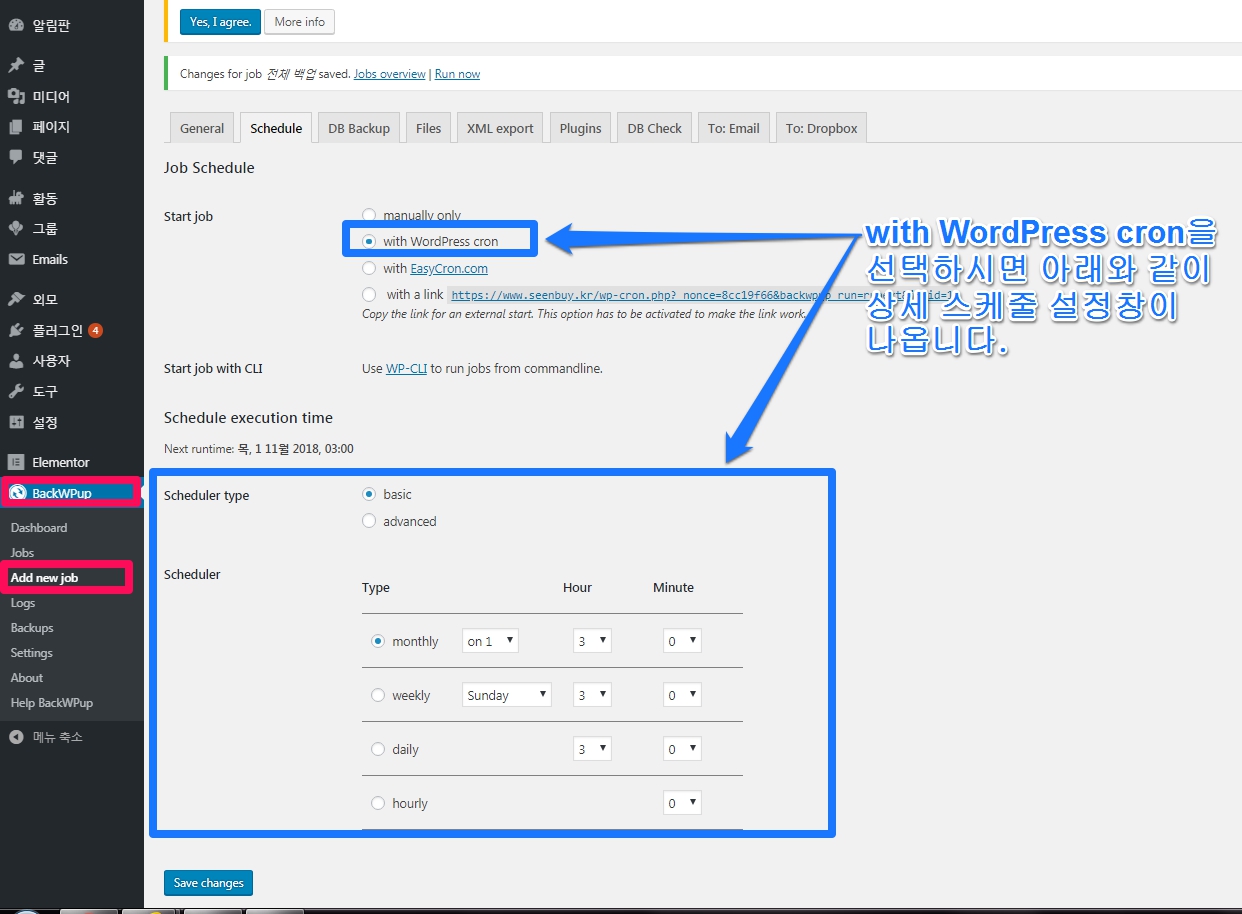The height and width of the screenshot is (914, 1242).
Task: Choose the 'with EasyCron.com' start option radio
Action: [x=369, y=268]
